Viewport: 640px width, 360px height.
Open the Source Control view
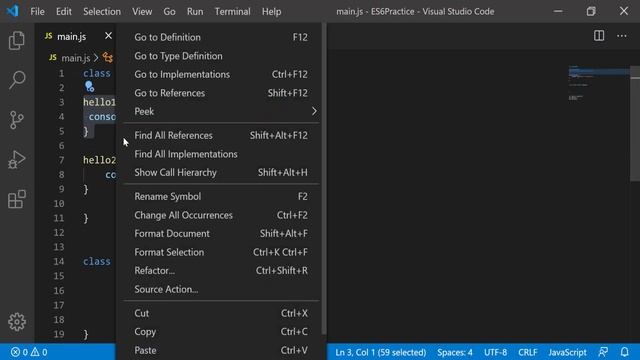[17, 120]
